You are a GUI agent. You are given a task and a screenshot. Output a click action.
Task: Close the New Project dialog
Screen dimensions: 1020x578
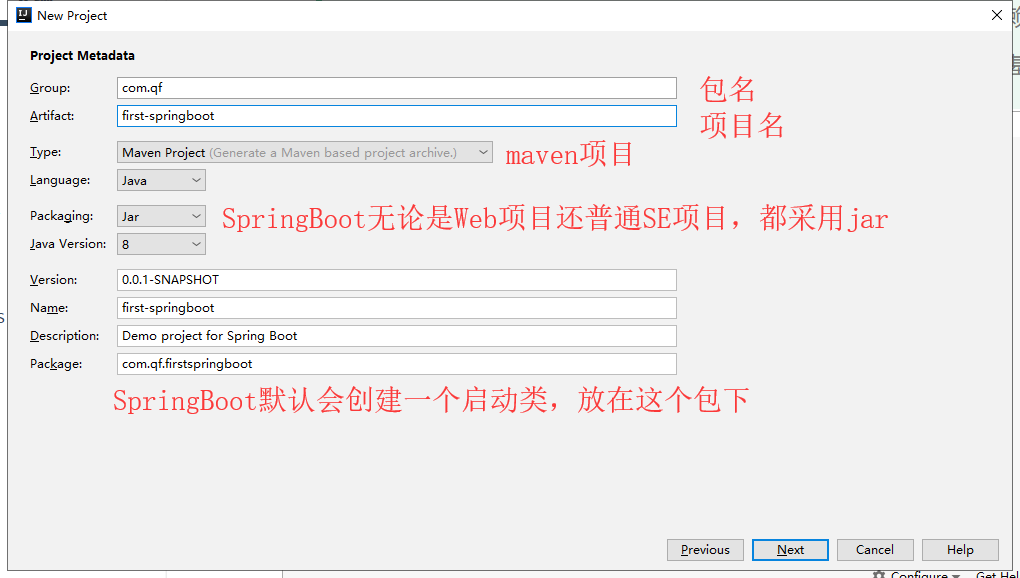coord(997,15)
